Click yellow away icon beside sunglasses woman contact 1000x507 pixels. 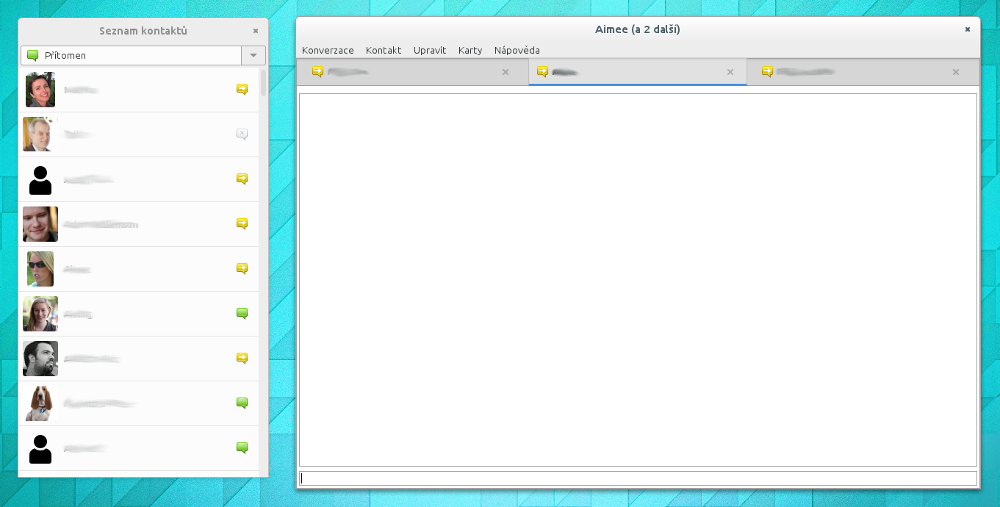coord(242,268)
